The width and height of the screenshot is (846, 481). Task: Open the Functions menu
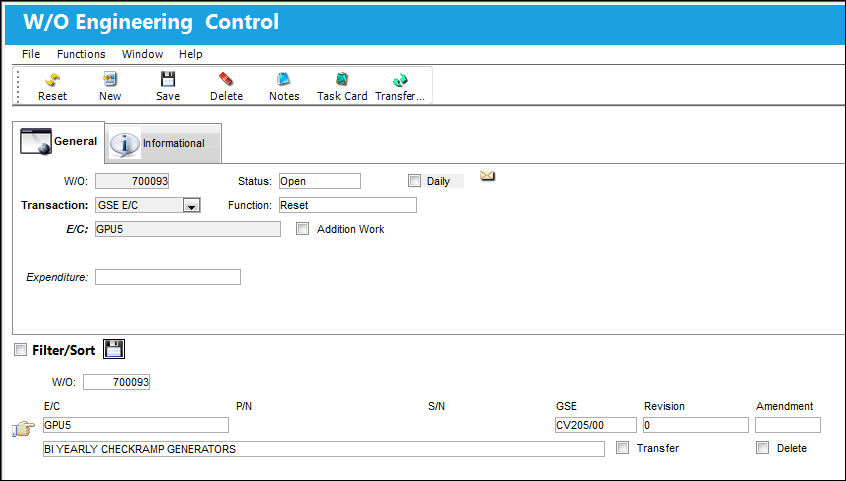point(81,54)
